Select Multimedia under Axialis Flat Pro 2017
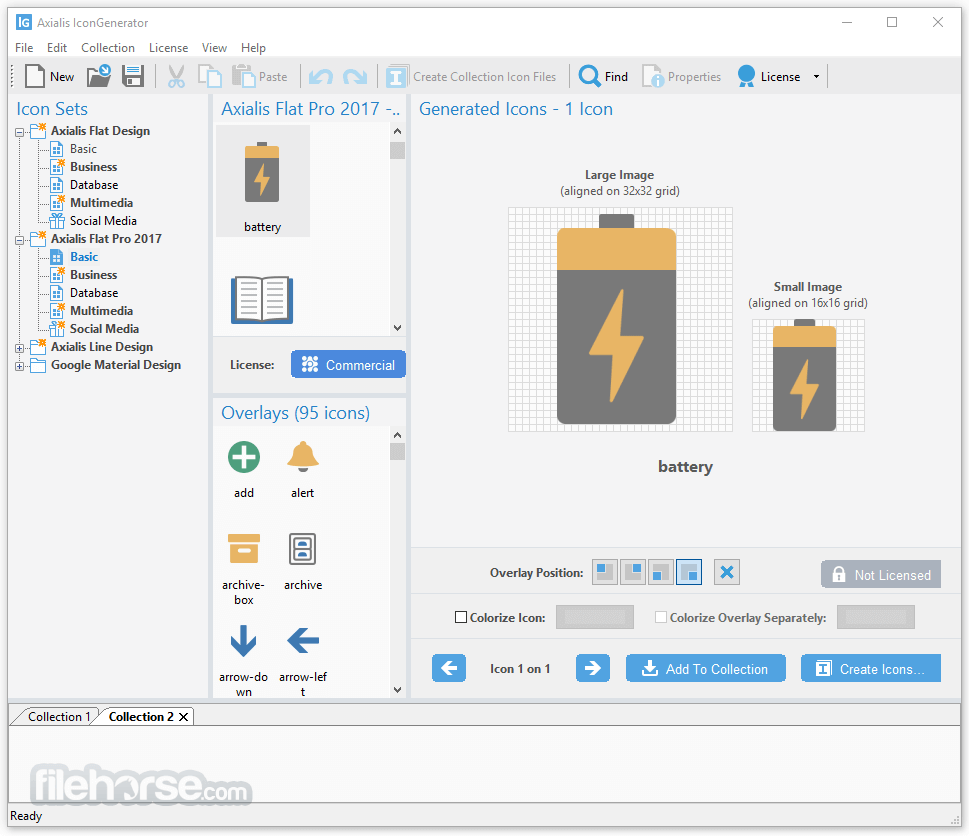Viewport: 969px width, 836px height. pyautogui.click(x=101, y=311)
